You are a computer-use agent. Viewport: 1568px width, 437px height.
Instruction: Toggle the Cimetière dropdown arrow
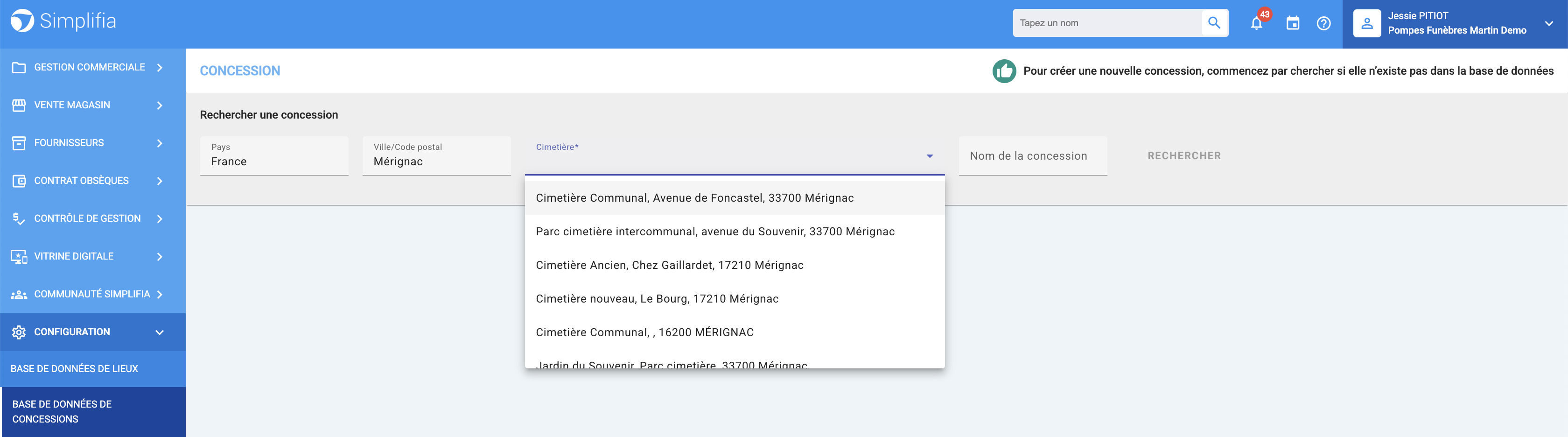pos(930,156)
